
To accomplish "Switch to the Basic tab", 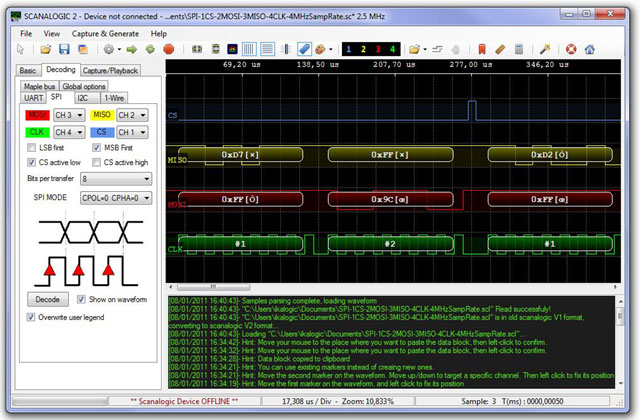I will click(28, 71).
